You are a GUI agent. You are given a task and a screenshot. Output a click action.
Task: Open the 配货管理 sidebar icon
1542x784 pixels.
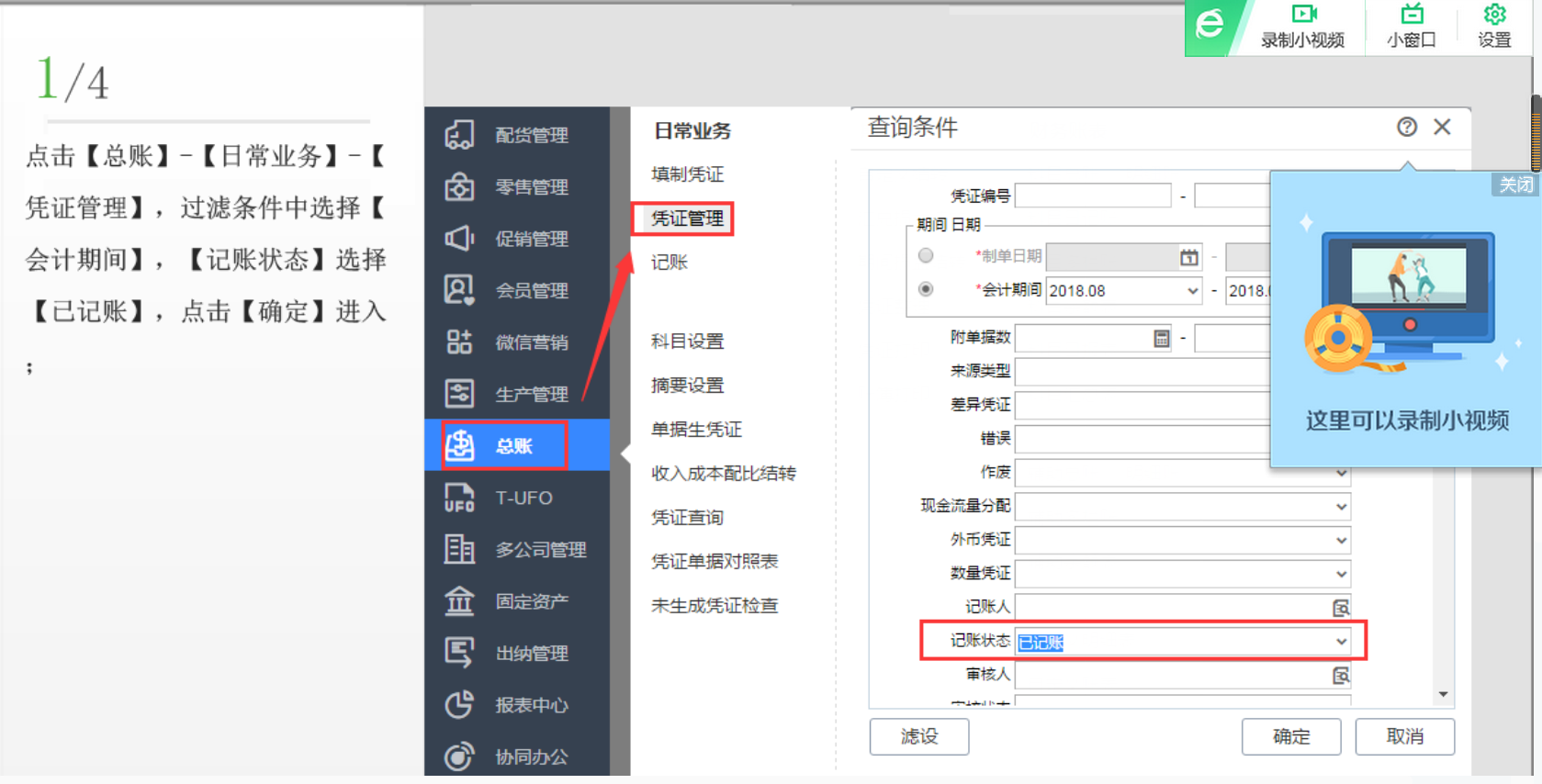(459, 135)
